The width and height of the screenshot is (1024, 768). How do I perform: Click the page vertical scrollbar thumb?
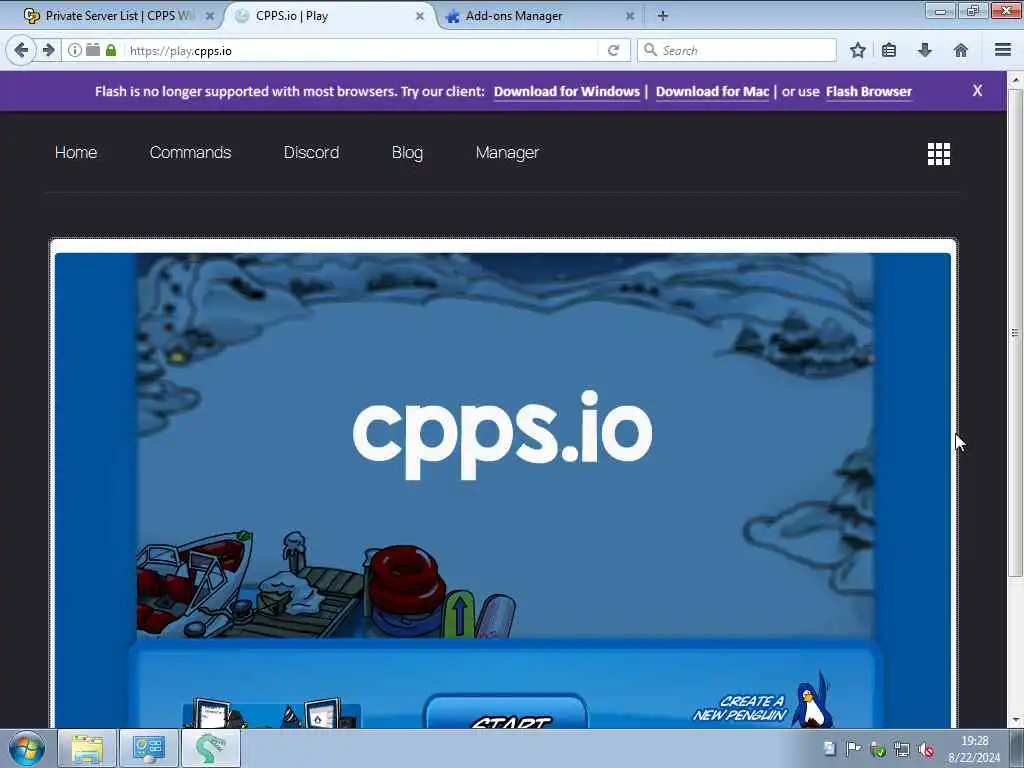pos(1014,333)
